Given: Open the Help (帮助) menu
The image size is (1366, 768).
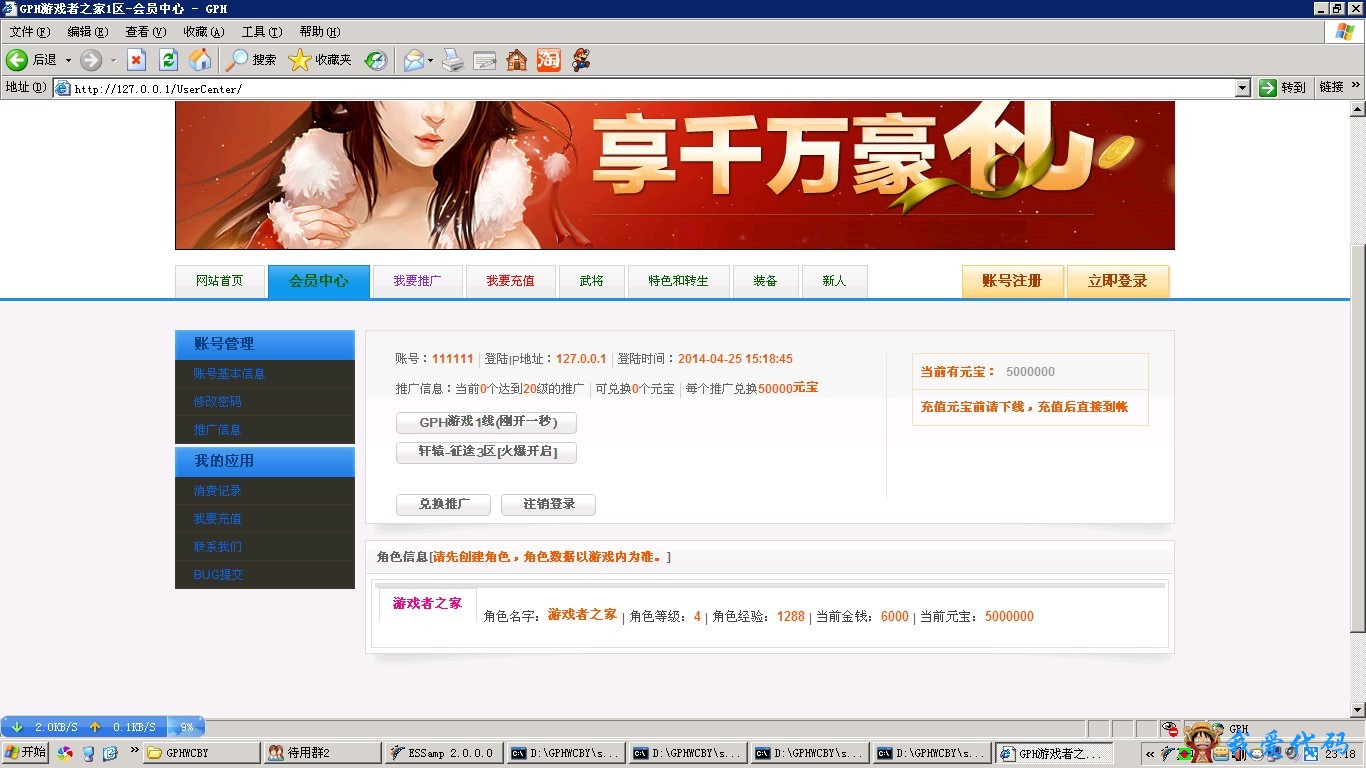Looking at the screenshot, I should point(319,32).
